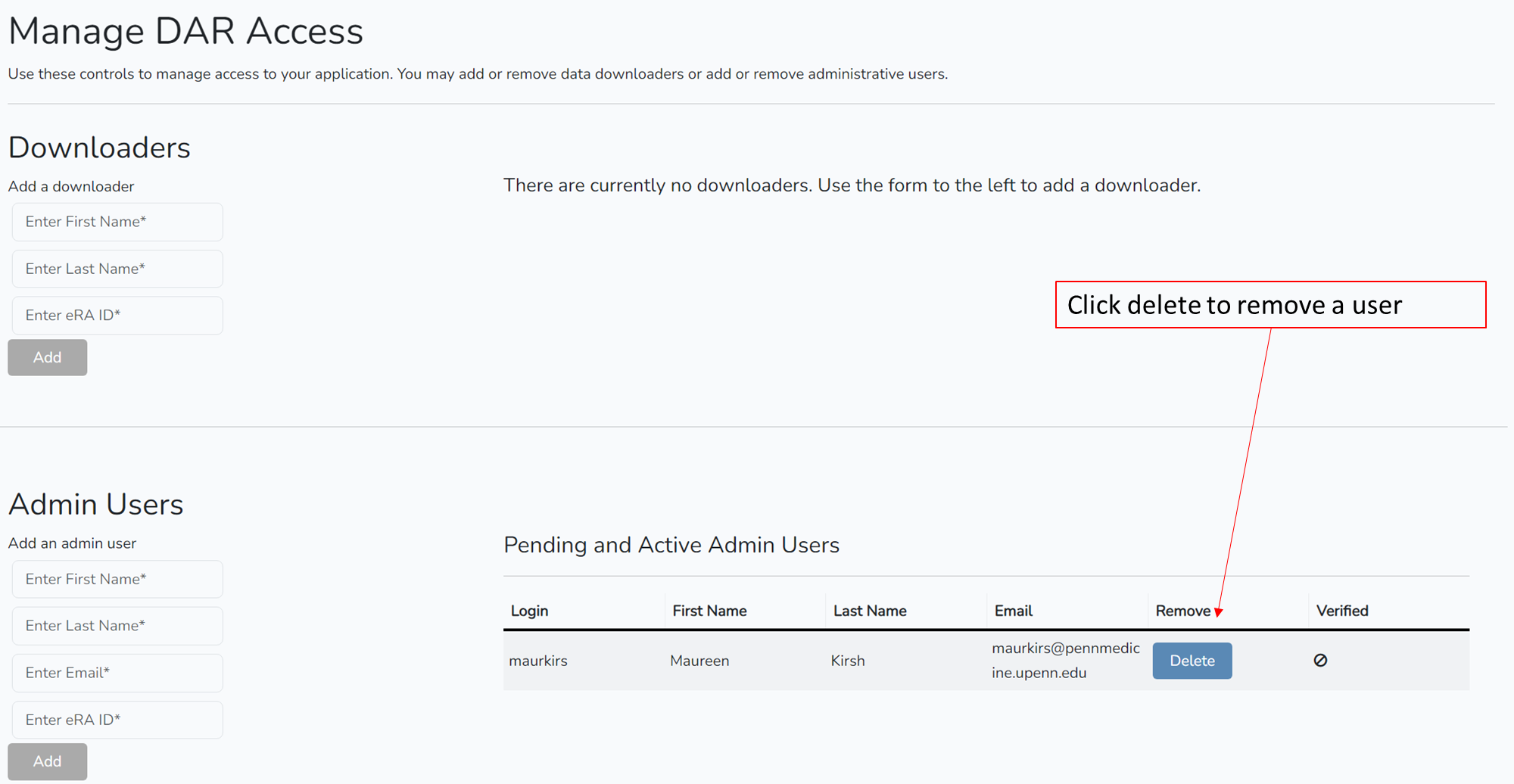The width and height of the screenshot is (1514, 784).
Task: Focus the admin user First Name field
Action: 117,579
